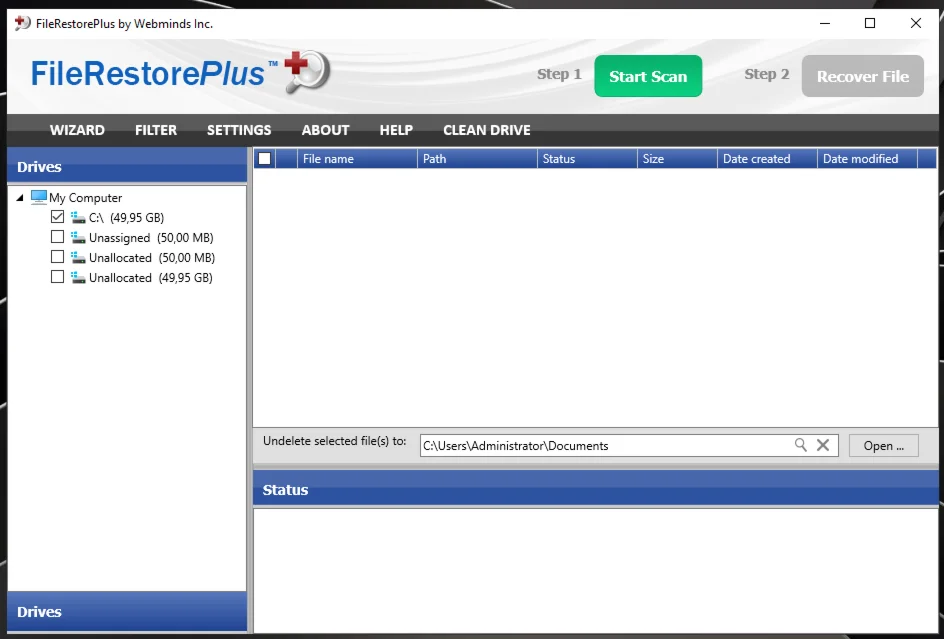Sort by Date modified column header

[867, 158]
